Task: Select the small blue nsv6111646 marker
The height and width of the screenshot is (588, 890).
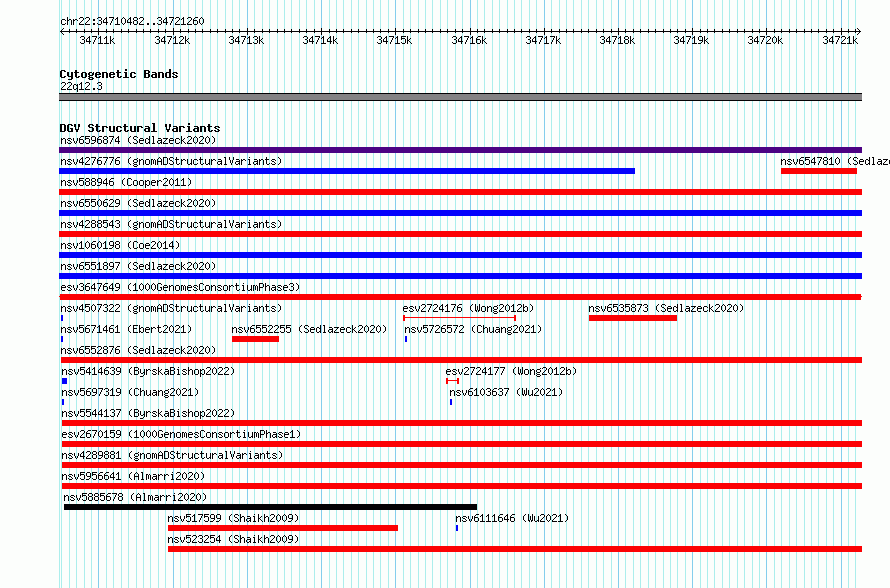Action: [457, 528]
